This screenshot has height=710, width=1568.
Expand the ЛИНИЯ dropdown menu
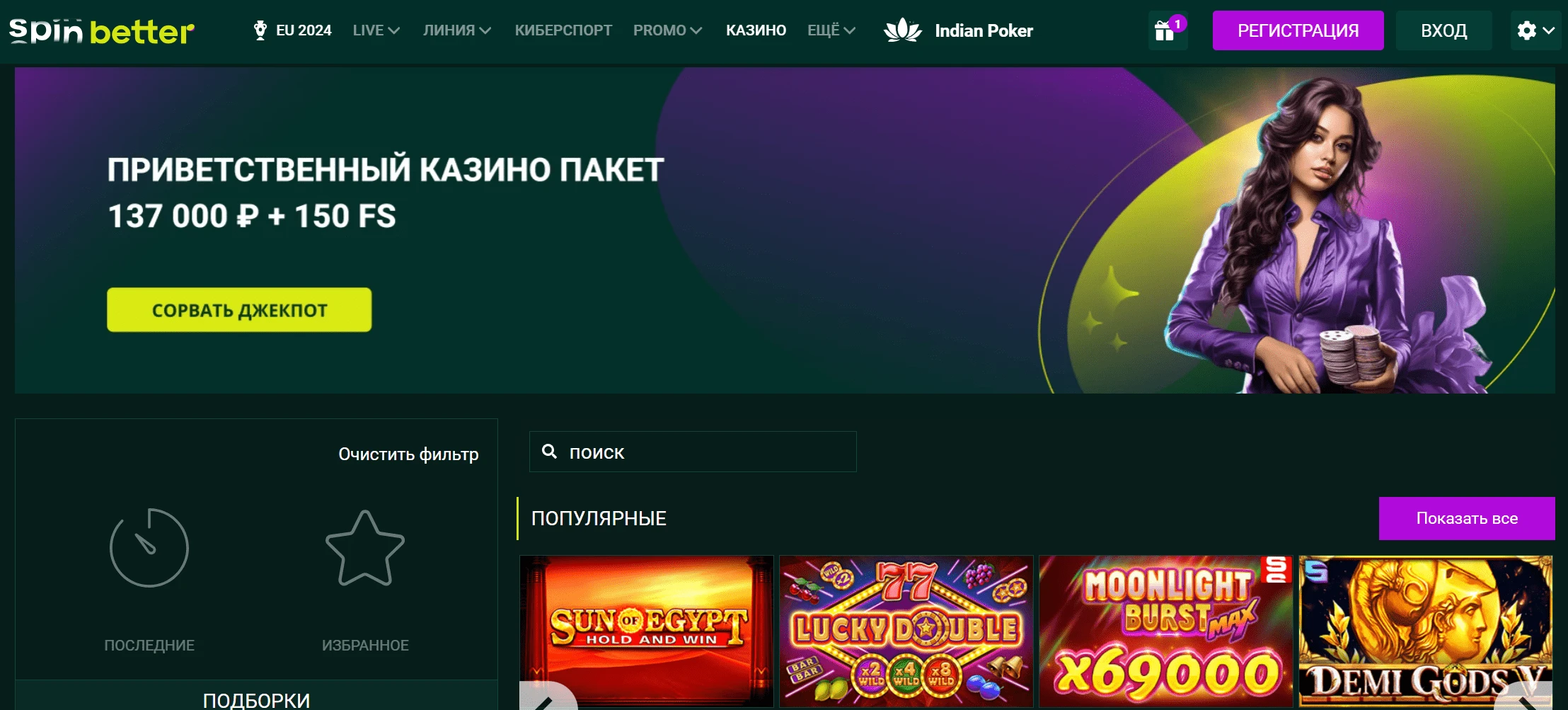click(457, 30)
